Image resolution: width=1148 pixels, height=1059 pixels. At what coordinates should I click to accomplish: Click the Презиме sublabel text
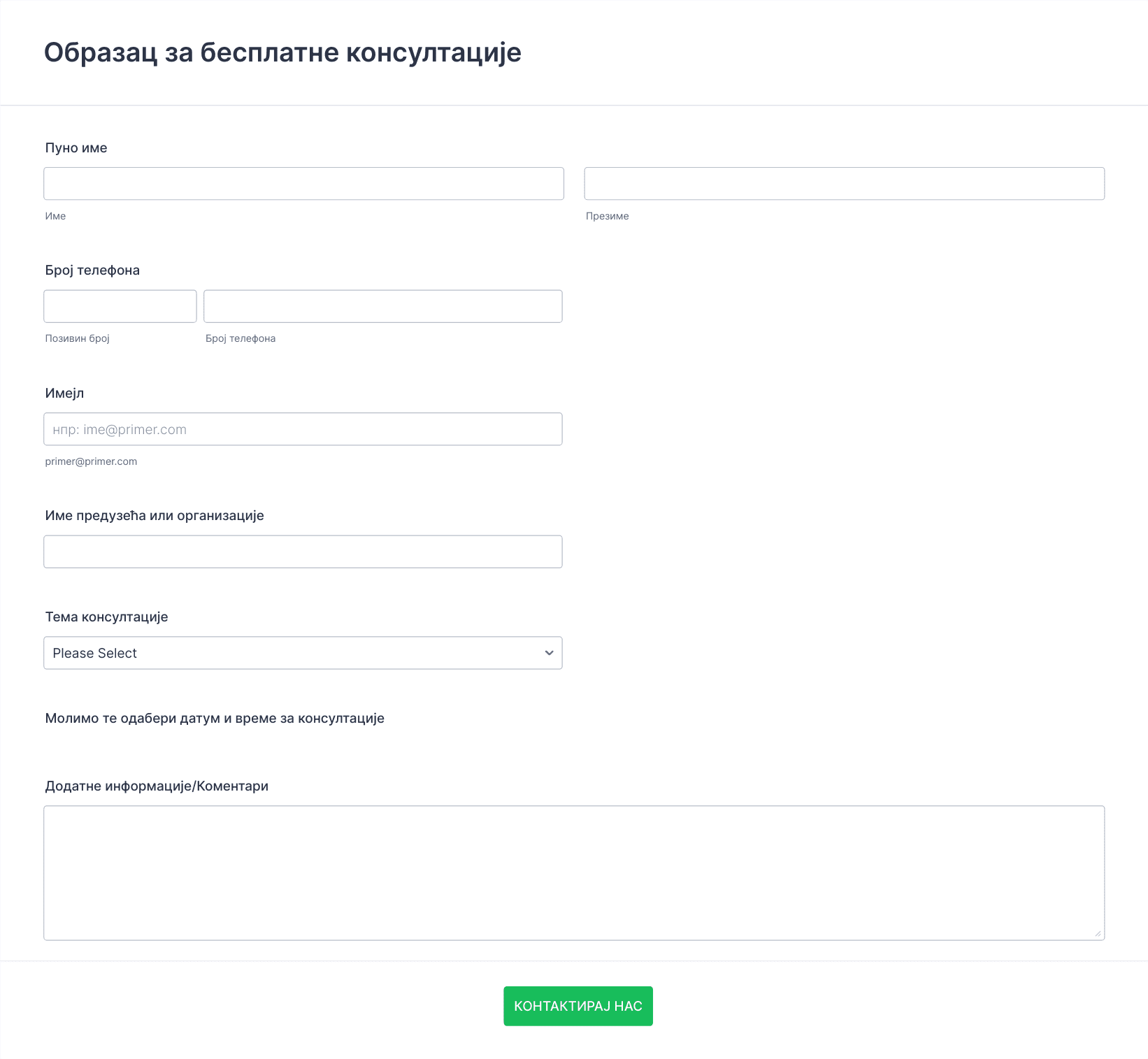click(608, 216)
